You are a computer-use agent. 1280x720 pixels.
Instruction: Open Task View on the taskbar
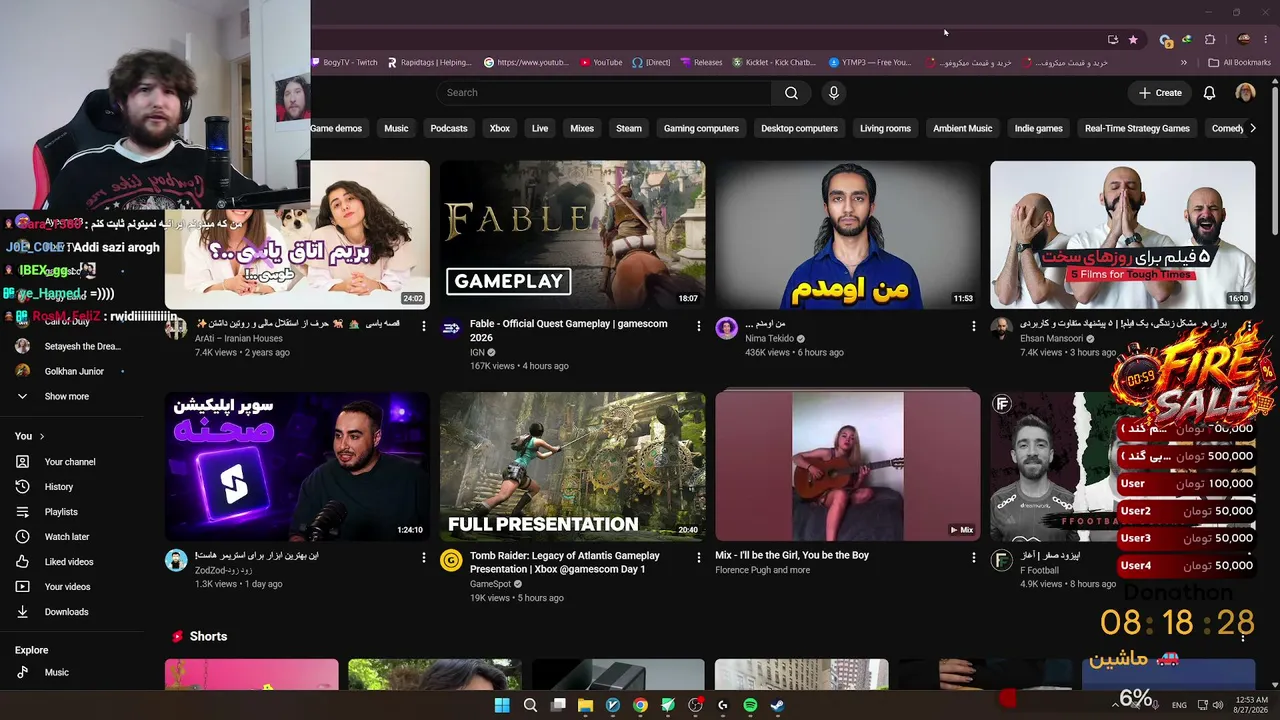tap(558, 705)
